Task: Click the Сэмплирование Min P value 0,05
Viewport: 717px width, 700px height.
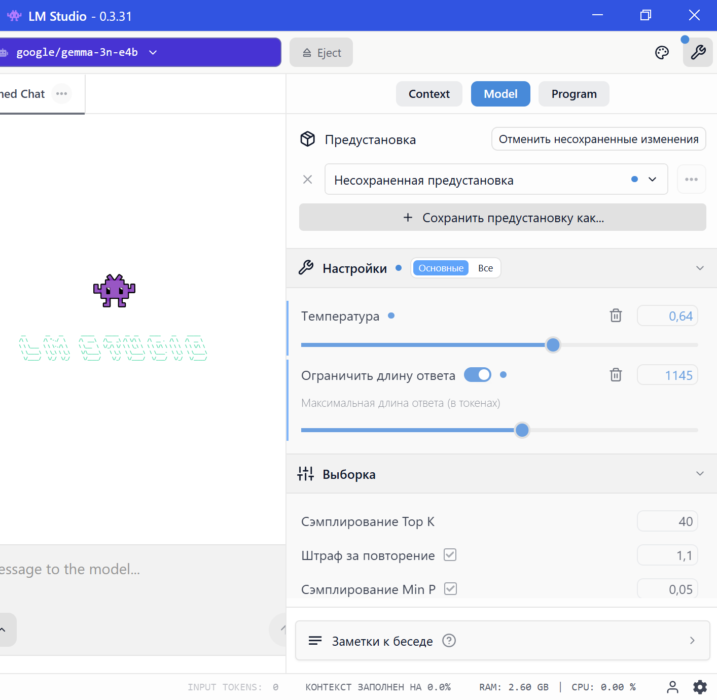Action: point(667,589)
